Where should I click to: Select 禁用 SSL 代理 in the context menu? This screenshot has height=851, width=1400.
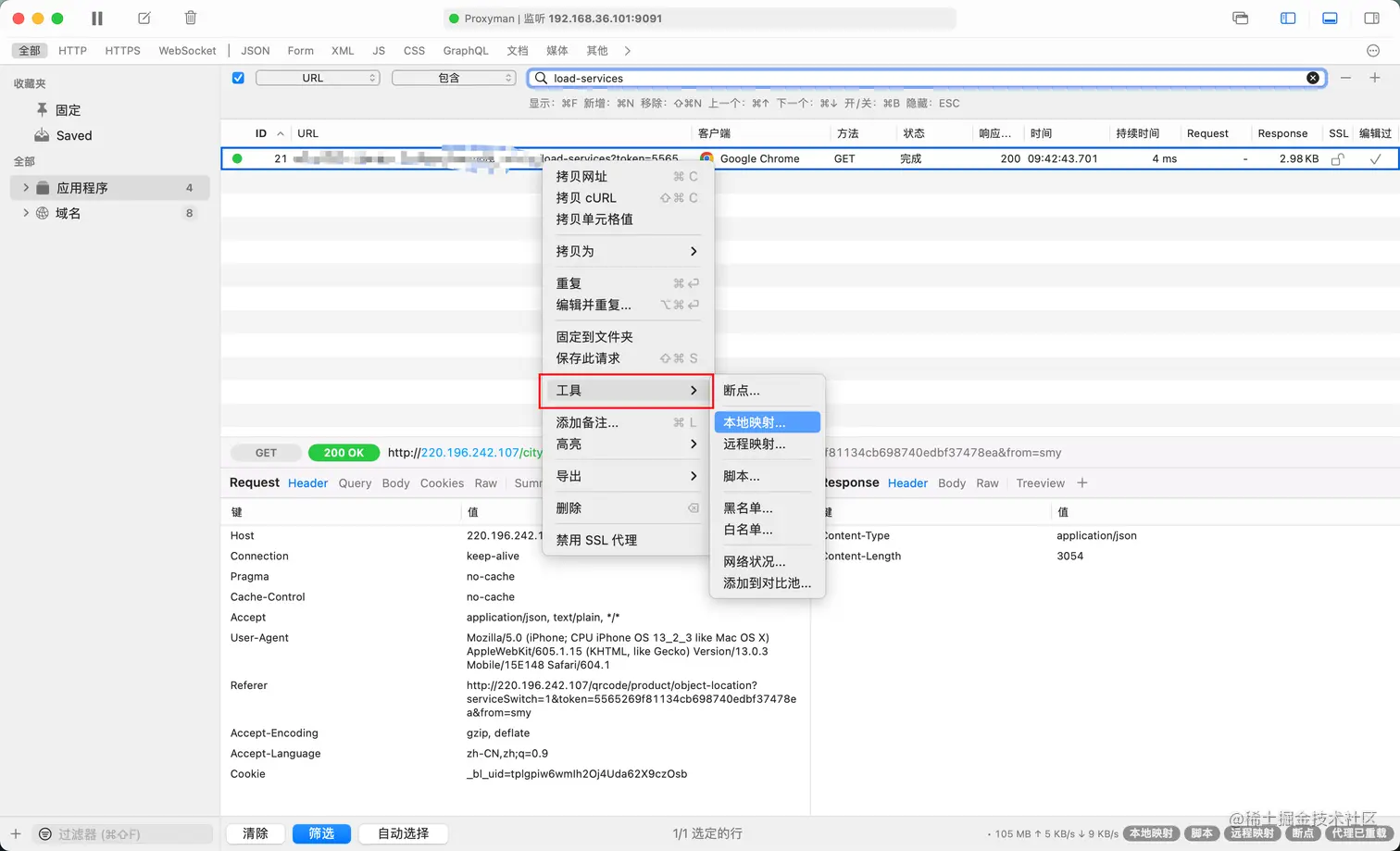coord(627,540)
